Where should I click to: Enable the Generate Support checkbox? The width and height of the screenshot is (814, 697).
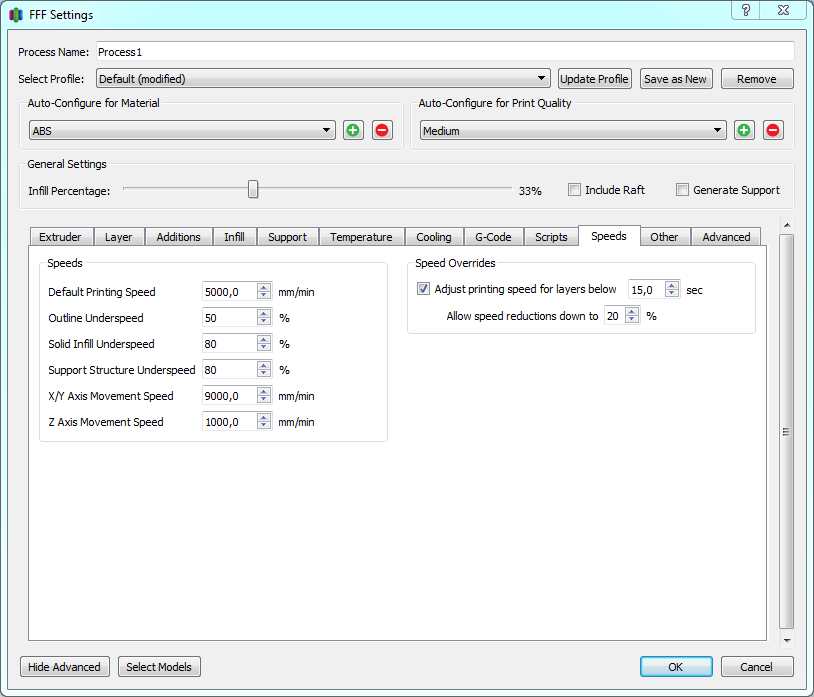point(683,190)
